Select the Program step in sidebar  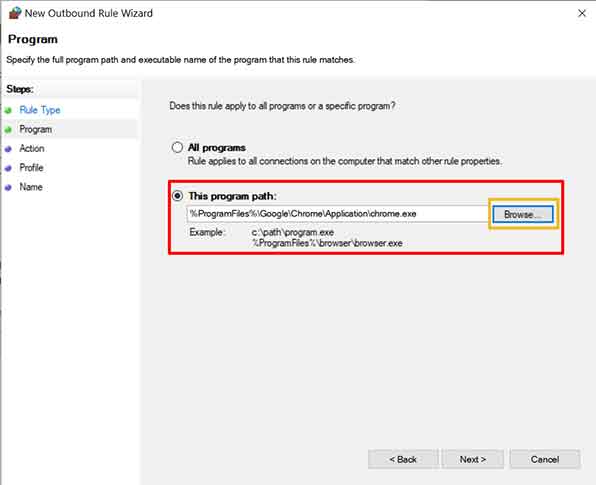(36, 130)
